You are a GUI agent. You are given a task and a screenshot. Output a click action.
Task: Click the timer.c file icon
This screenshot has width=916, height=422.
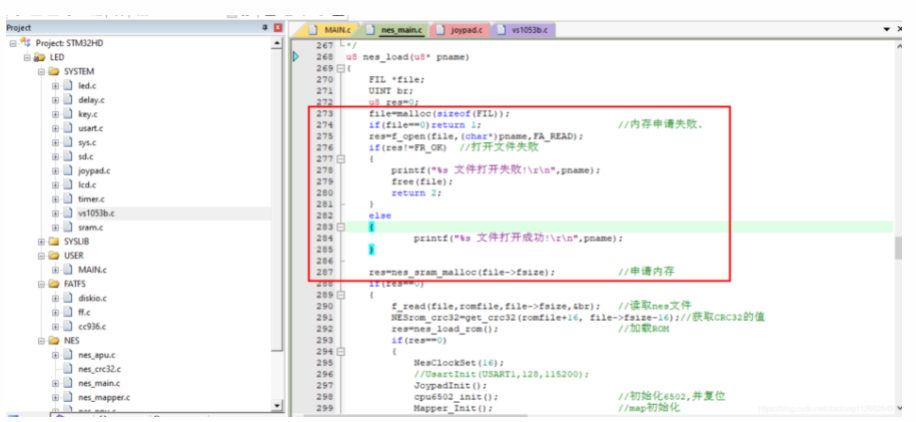[x=68, y=199]
